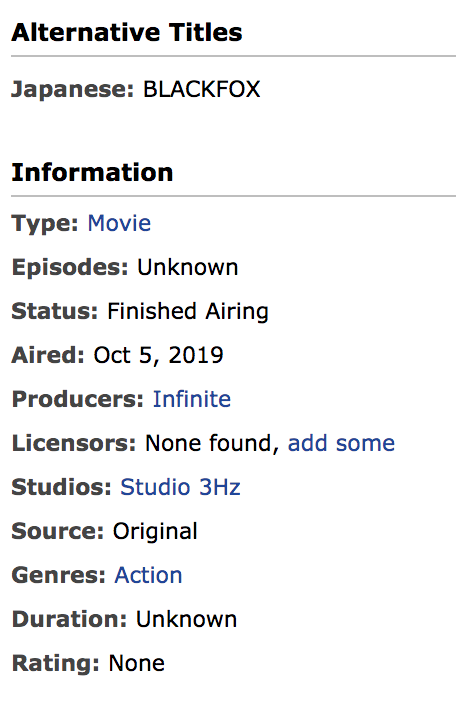Open the Studio 3Hz studio link

point(180,487)
